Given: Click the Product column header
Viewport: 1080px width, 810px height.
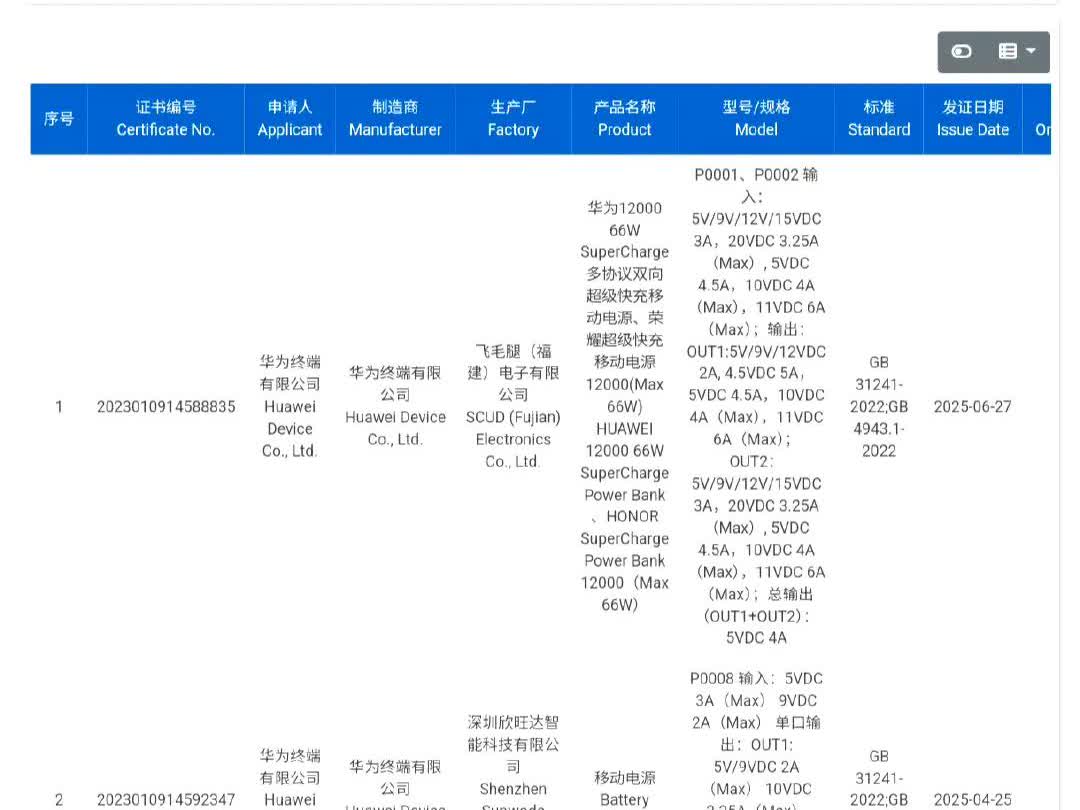Looking at the screenshot, I should [x=624, y=118].
